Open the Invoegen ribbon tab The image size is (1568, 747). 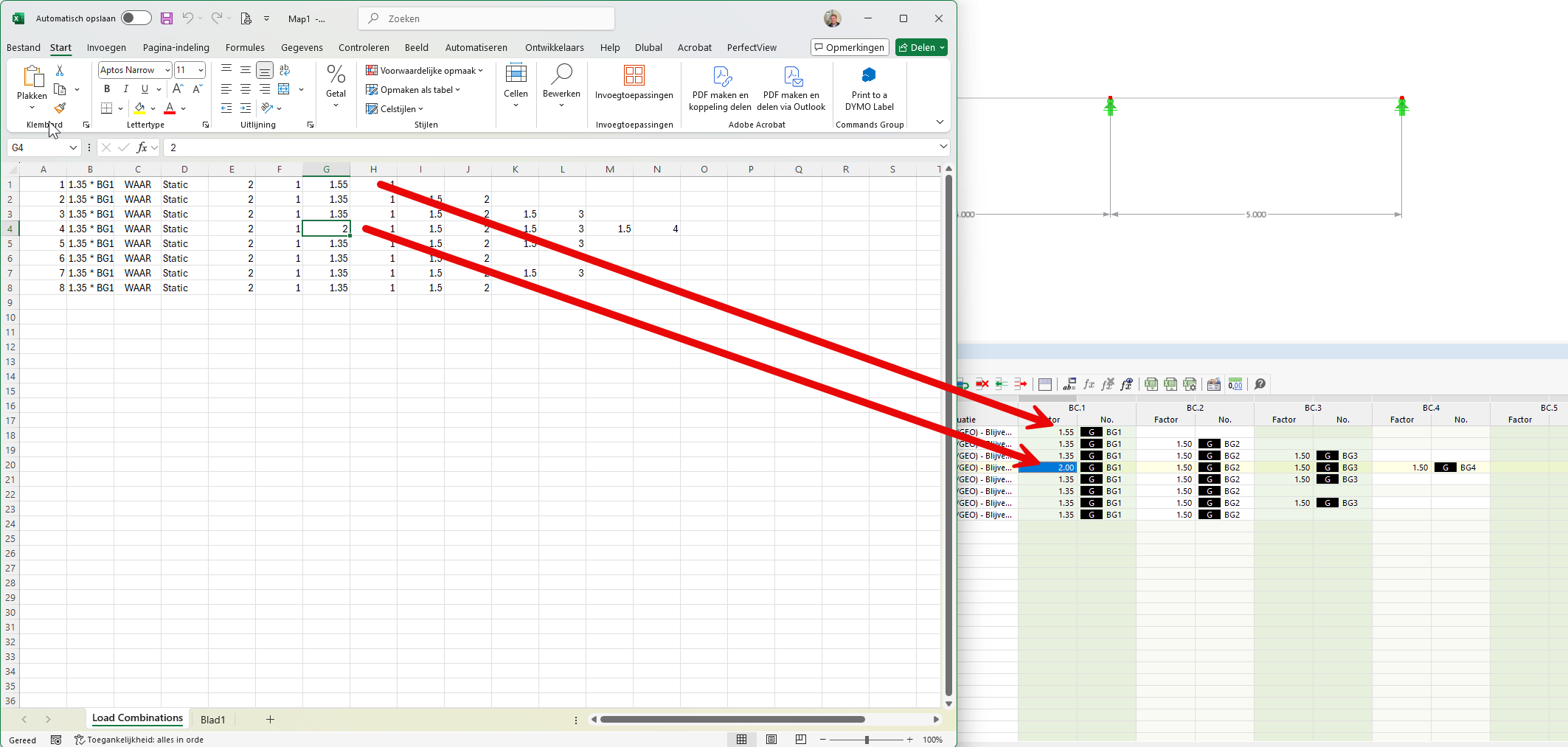point(106,47)
